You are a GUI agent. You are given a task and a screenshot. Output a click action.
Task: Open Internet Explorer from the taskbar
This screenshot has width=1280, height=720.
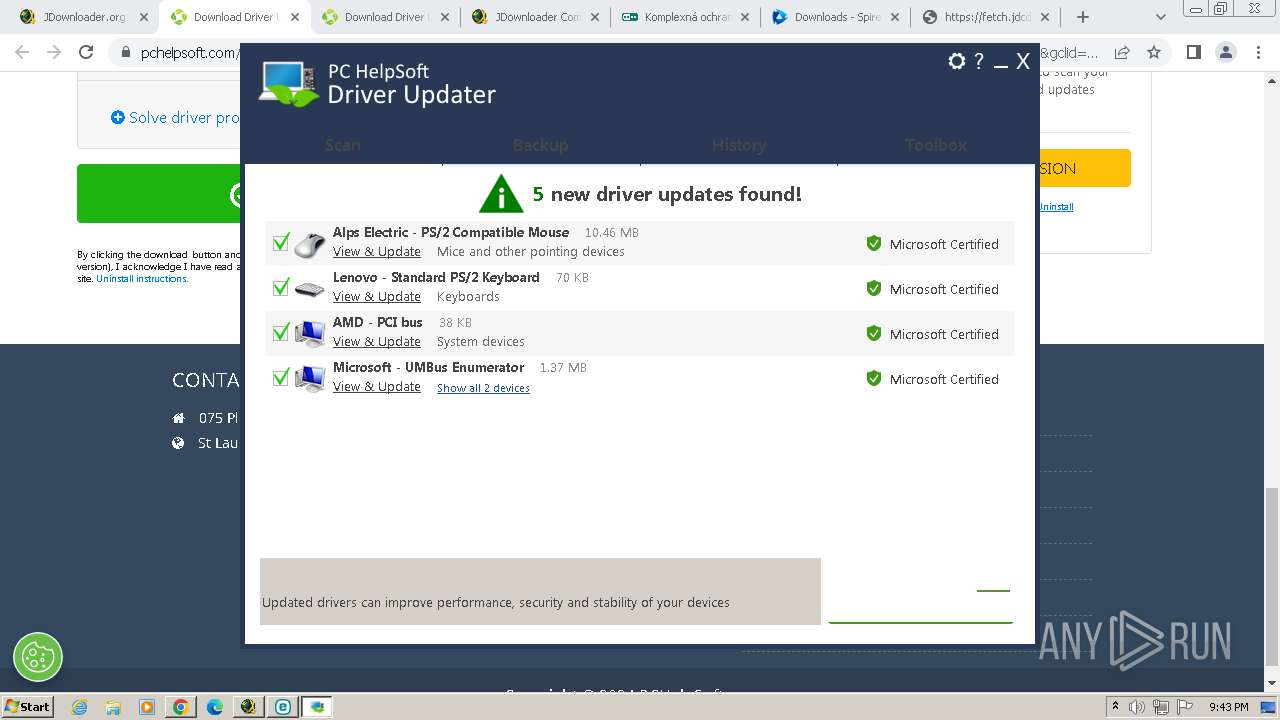(79, 707)
